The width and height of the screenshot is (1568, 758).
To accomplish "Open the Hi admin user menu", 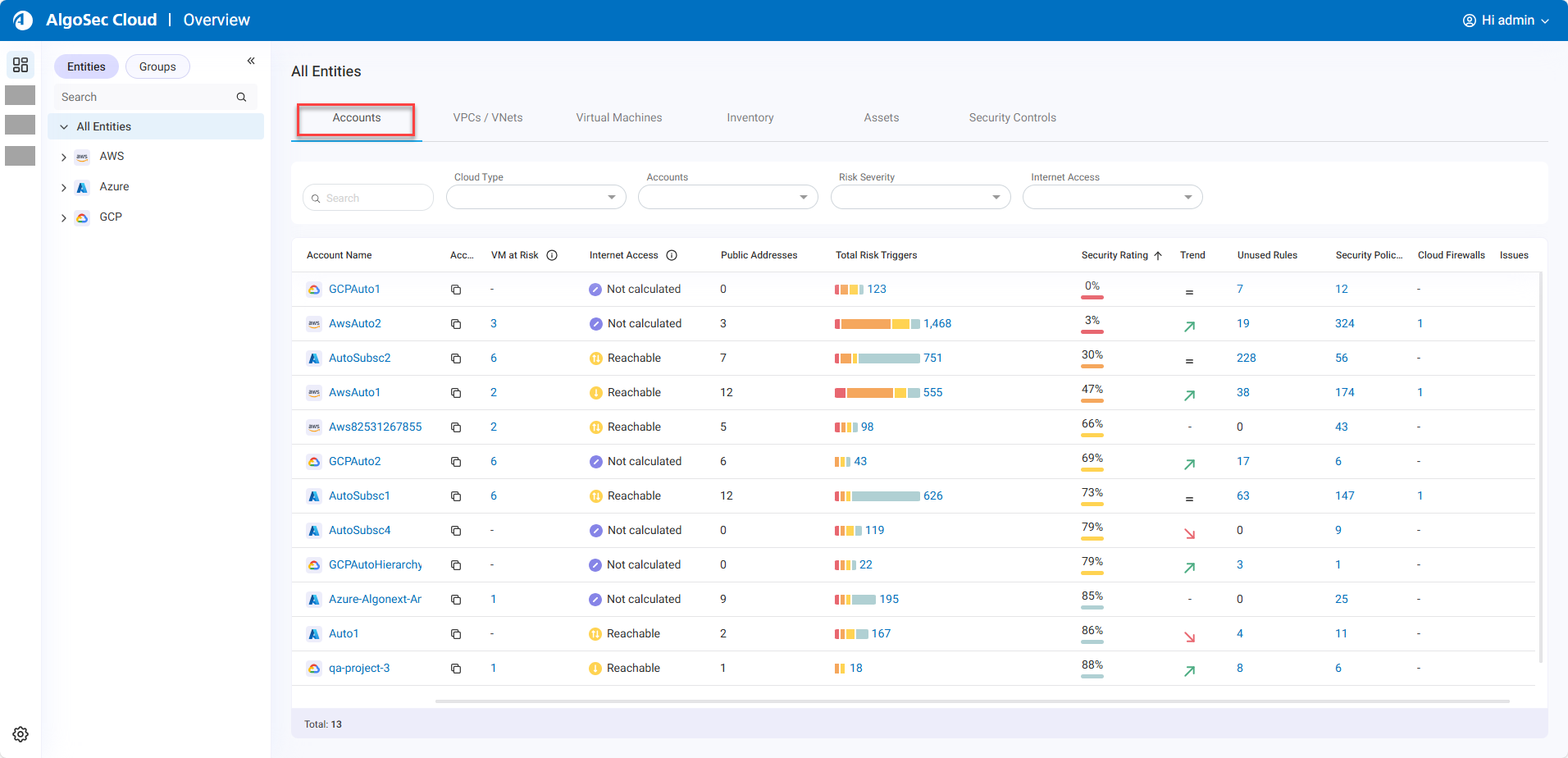I will click(x=1506, y=21).
